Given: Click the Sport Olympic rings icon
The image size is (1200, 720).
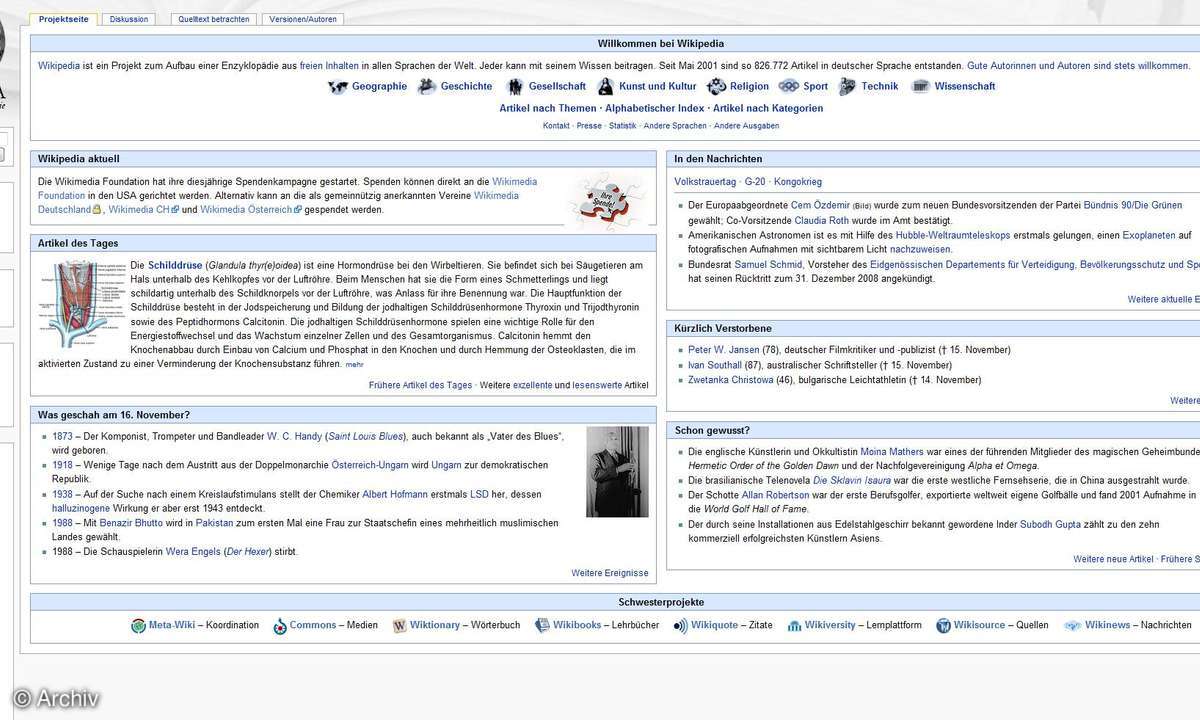Looking at the screenshot, I should pyautogui.click(x=788, y=86).
